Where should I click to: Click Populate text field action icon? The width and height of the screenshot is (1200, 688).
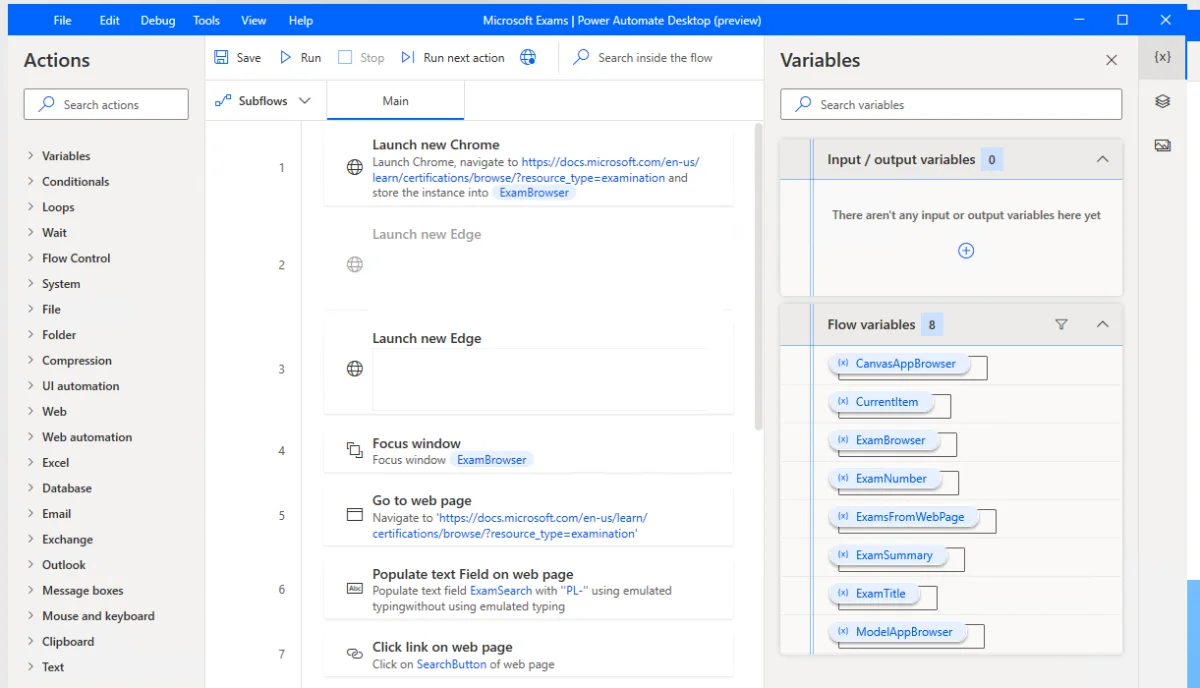[x=354, y=589]
